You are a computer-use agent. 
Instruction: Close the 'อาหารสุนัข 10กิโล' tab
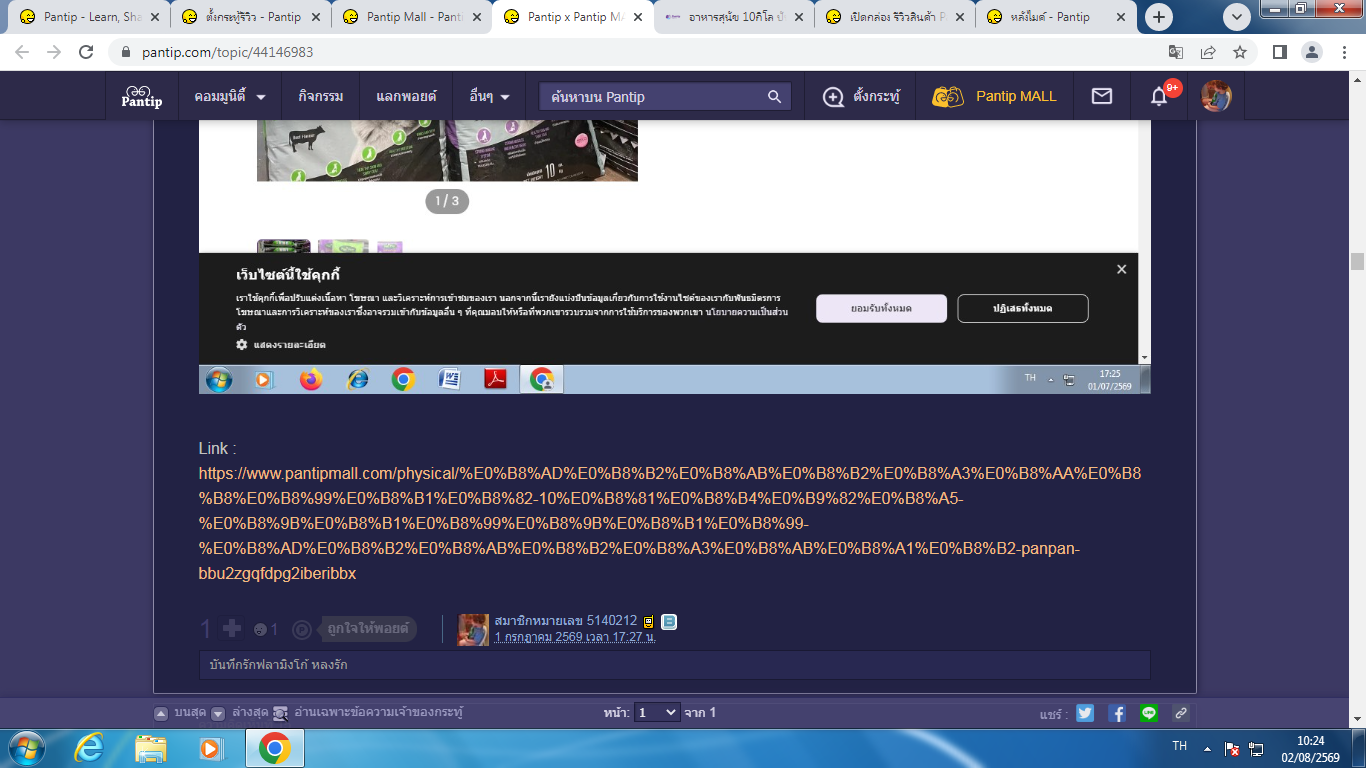pos(799,17)
